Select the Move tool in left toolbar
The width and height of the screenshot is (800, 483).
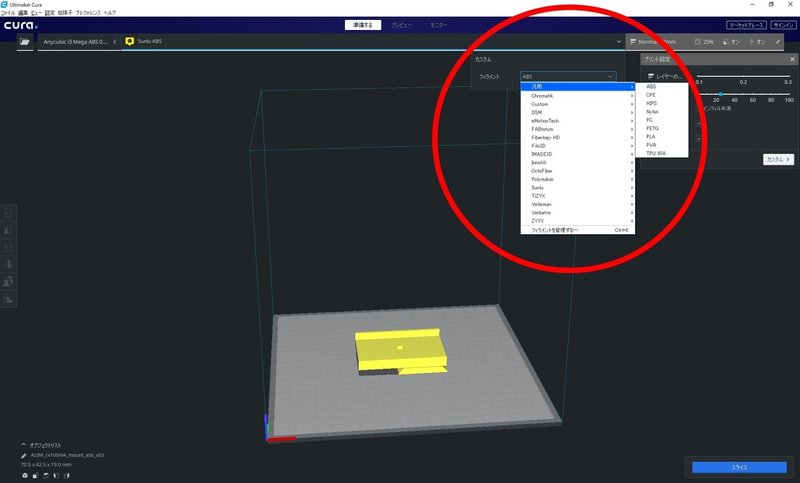click(8, 213)
